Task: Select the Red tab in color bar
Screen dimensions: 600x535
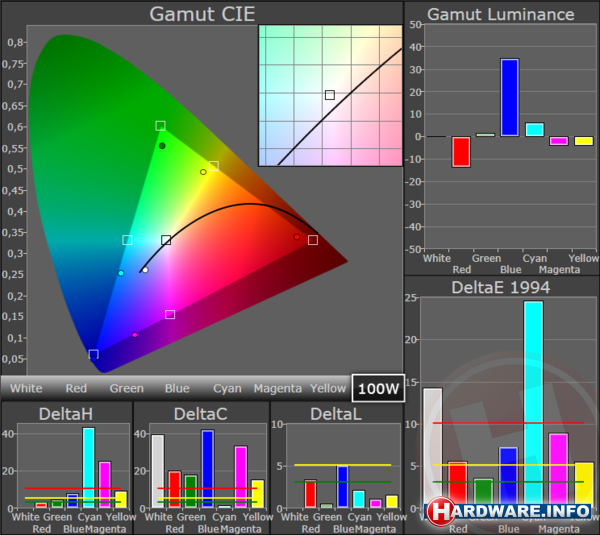Action: click(x=76, y=388)
